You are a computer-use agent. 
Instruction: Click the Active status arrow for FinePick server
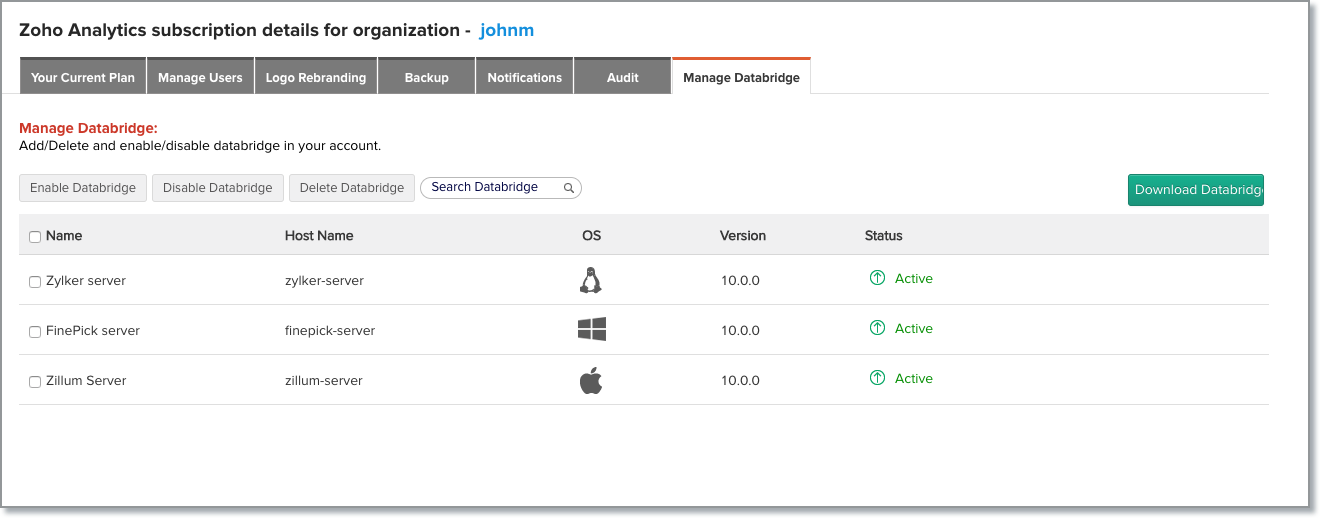pos(877,329)
